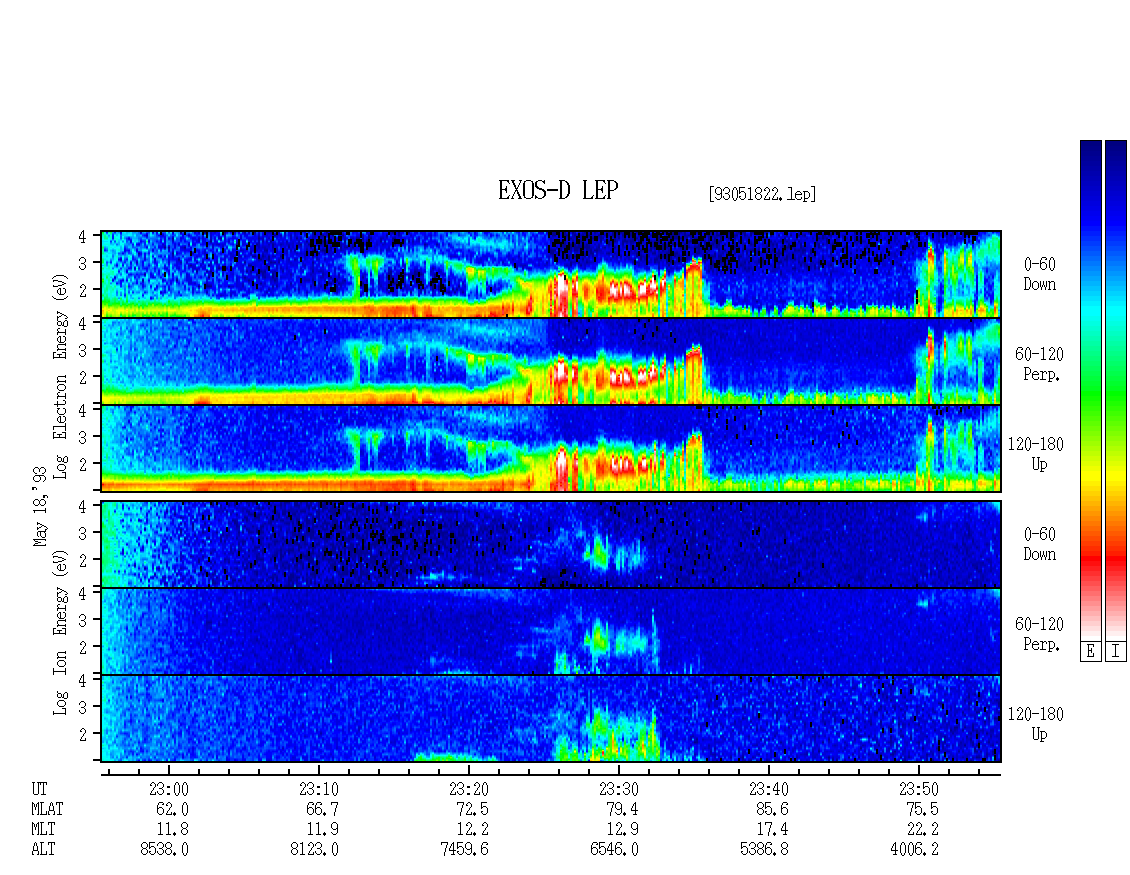Click the boxed I label under color bar
Viewport: 1130px width, 875px height.
(1116, 651)
